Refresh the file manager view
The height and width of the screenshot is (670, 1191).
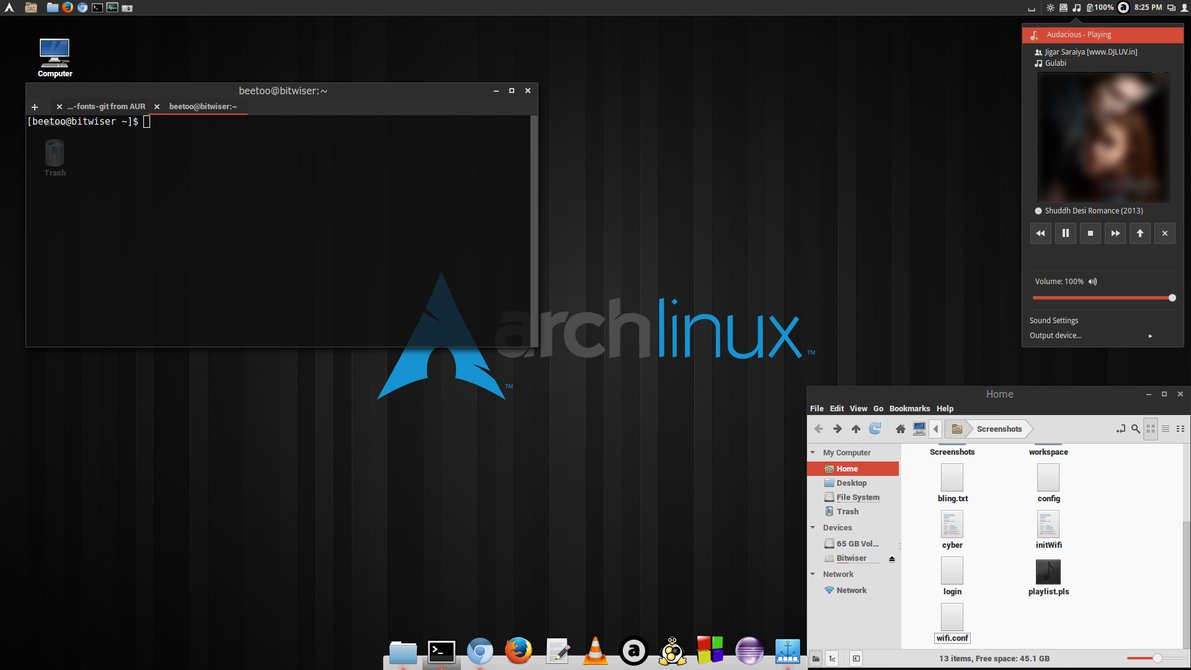coord(874,428)
